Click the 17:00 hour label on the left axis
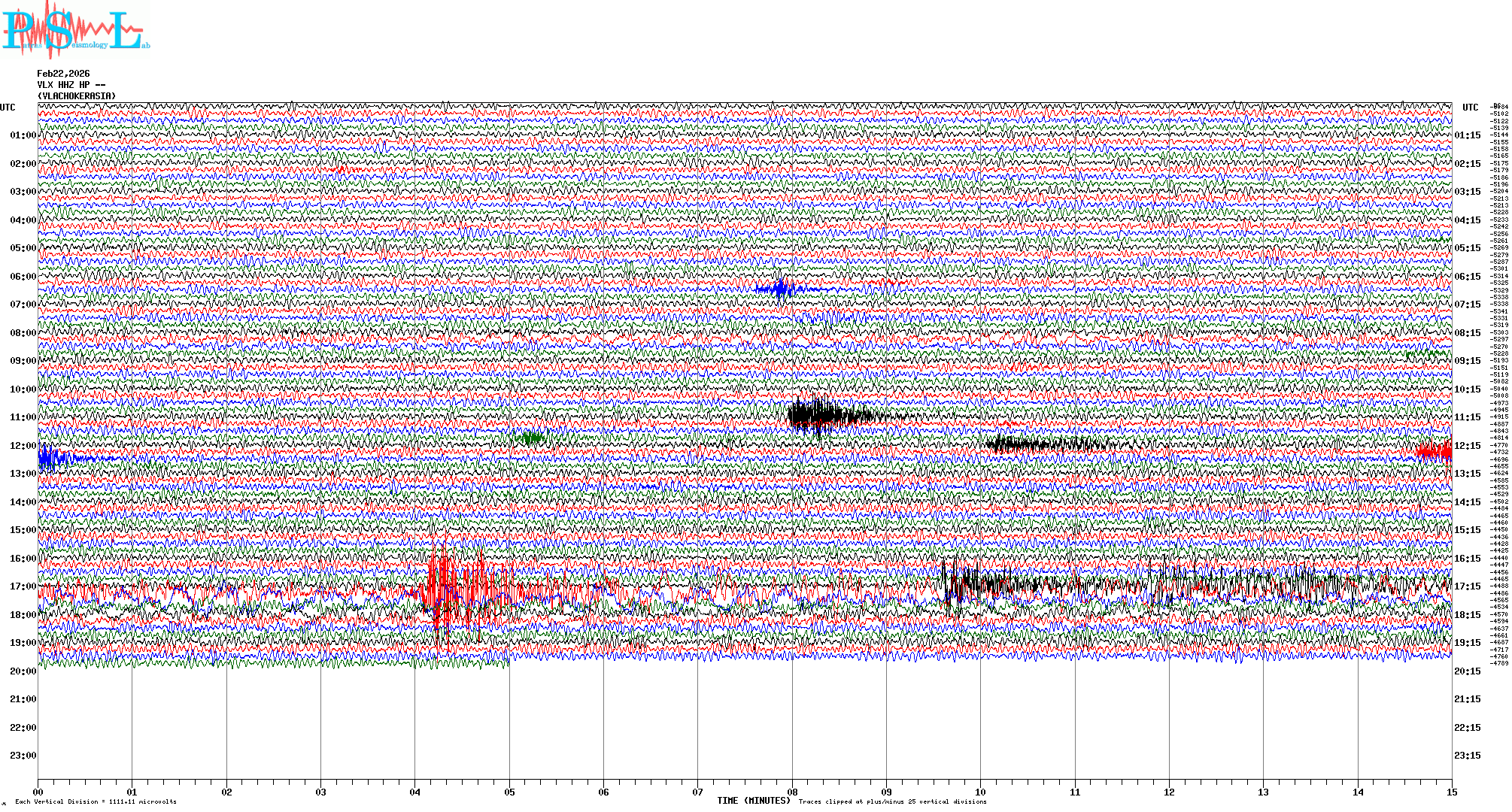 23,586
